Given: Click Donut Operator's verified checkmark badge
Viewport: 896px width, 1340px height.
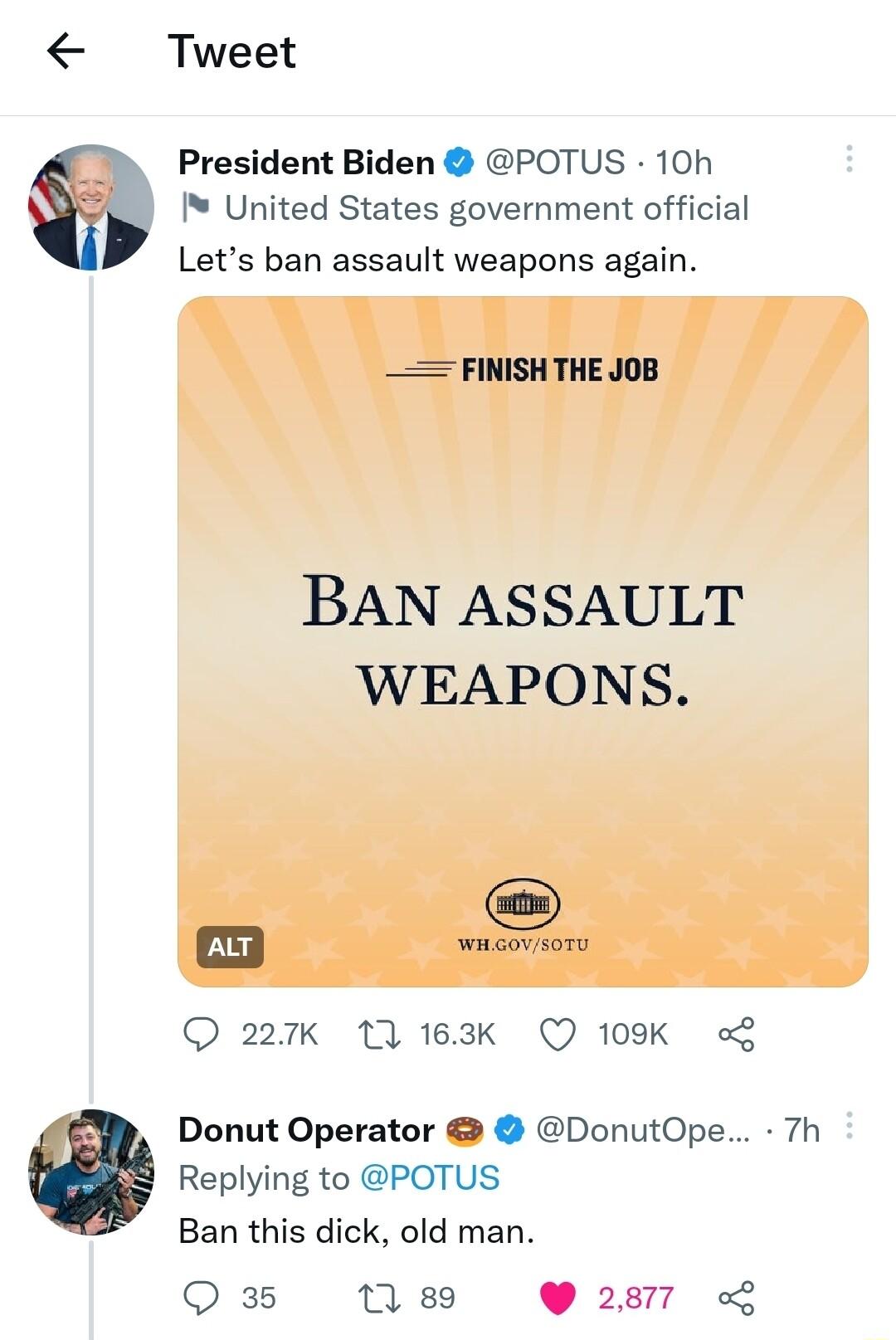Looking at the screenshot, I should coord(507,1130).
